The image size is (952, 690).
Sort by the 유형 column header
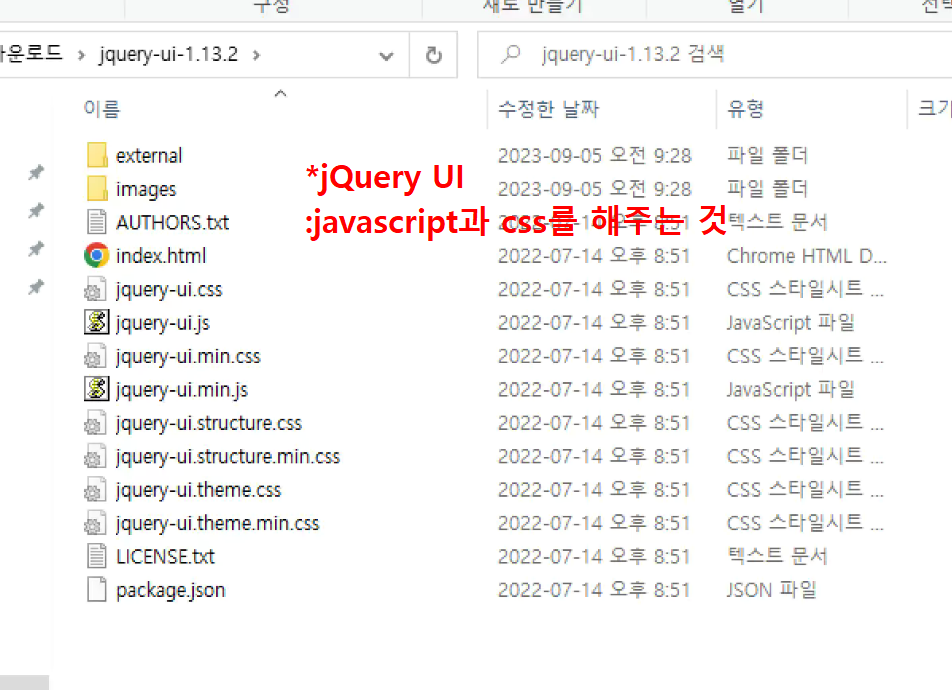[745, 109]
